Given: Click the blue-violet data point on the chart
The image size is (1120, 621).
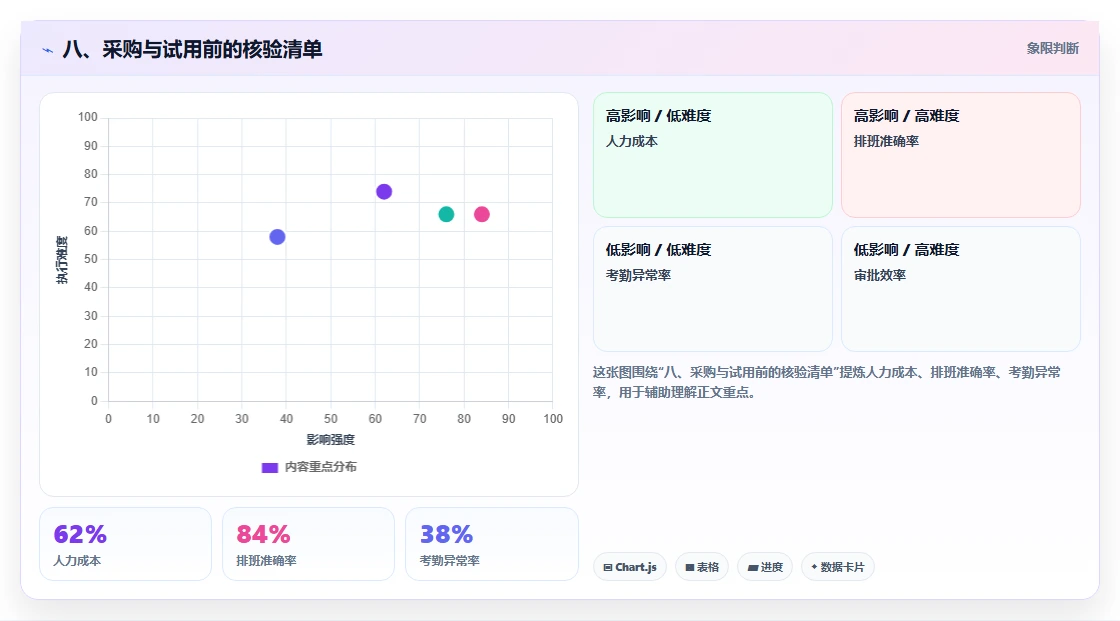Looking at the screenshot, I should 277,237.
